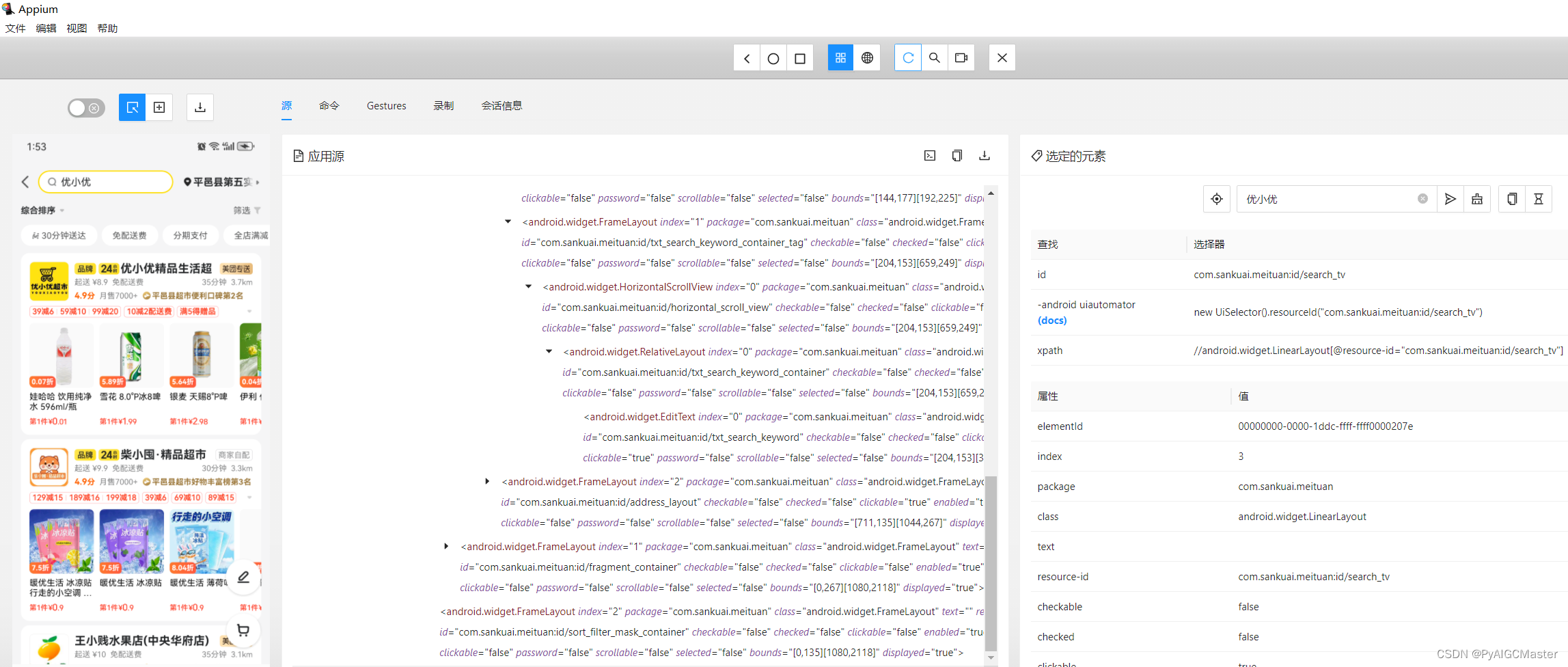Select Web/Hybrid App Mode globe icon

click(867, 58)
